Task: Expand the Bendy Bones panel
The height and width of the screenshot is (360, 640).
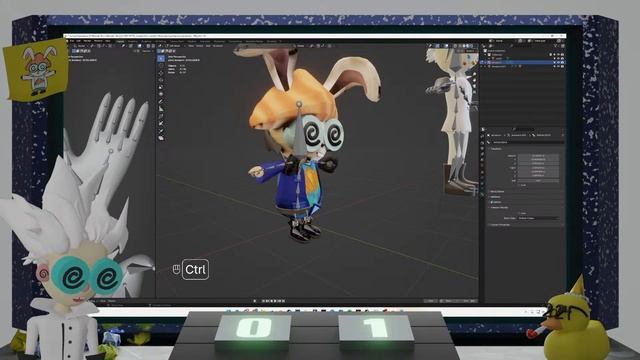Action: tap(497, 191)
